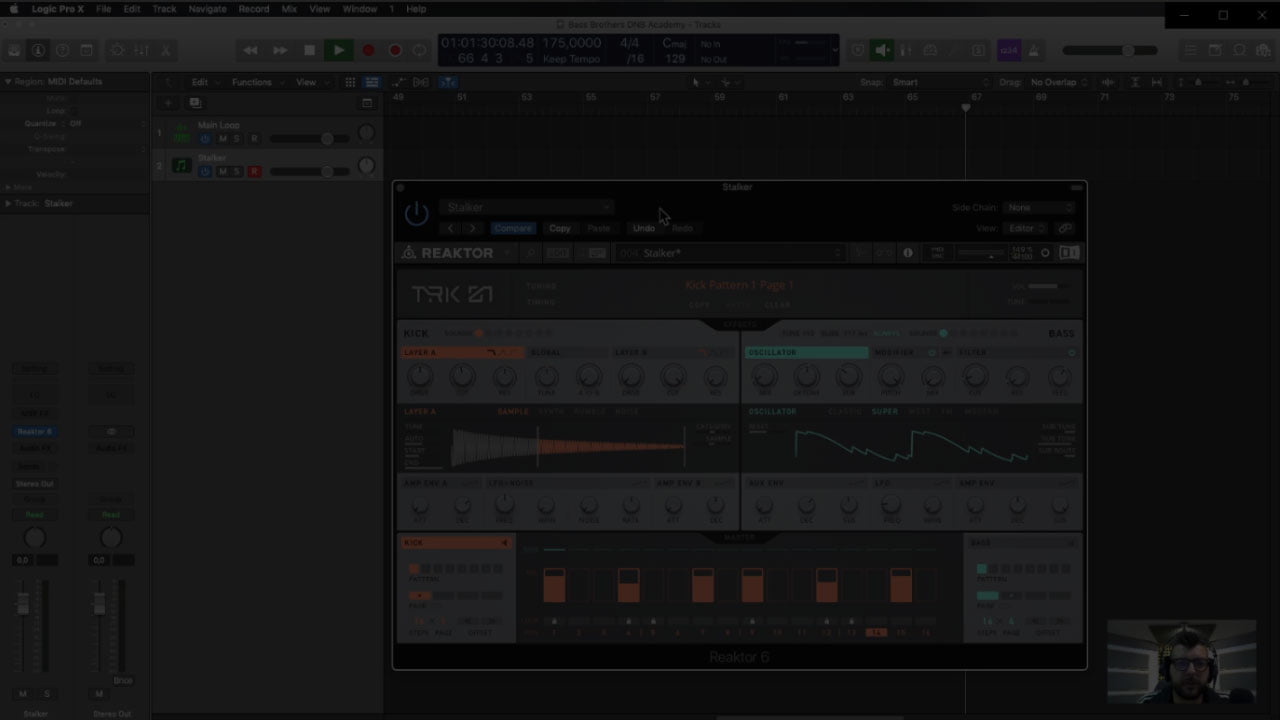Open the Track menu

point(164,9)
